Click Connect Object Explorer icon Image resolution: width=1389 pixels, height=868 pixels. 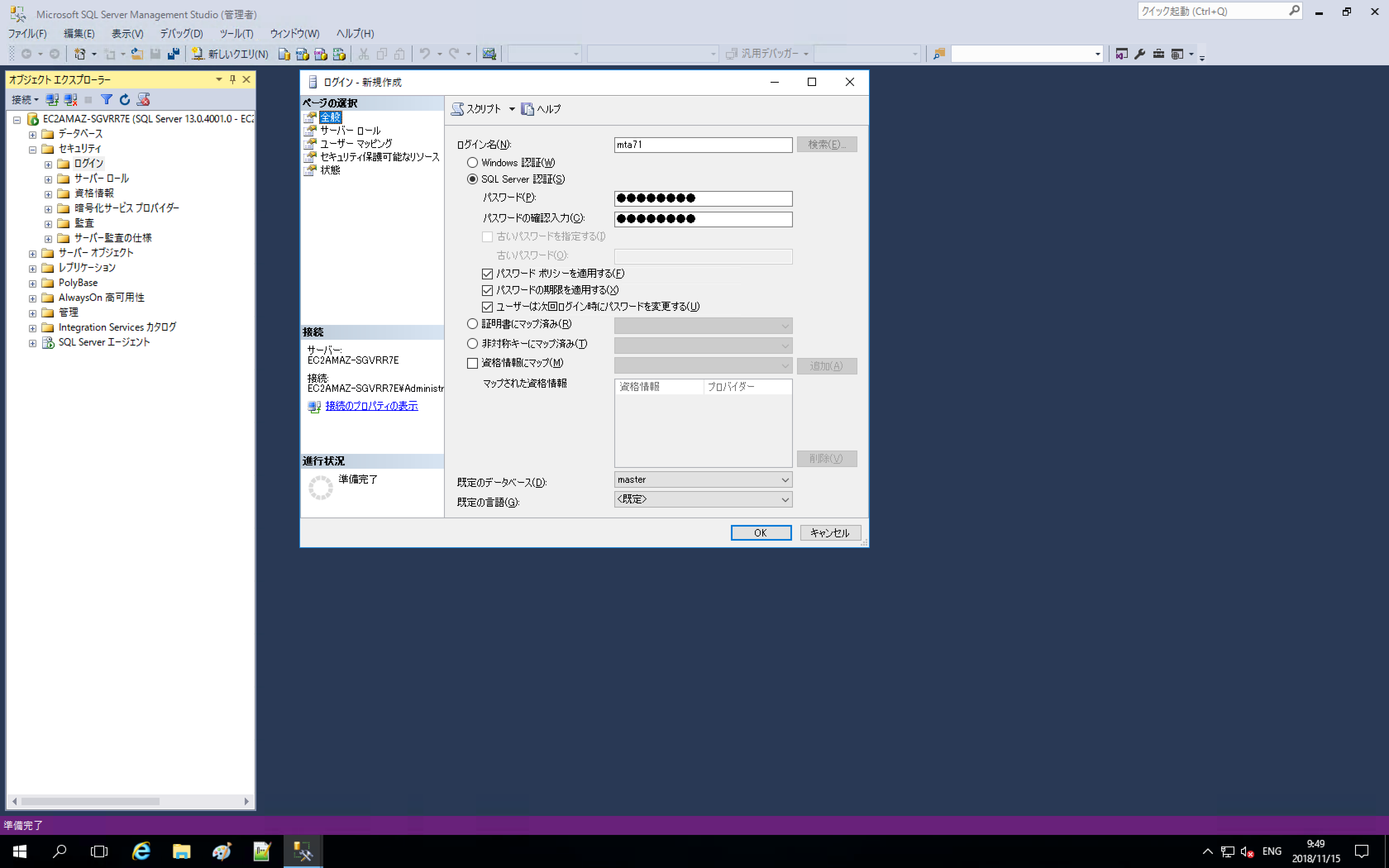click(52, 100)
